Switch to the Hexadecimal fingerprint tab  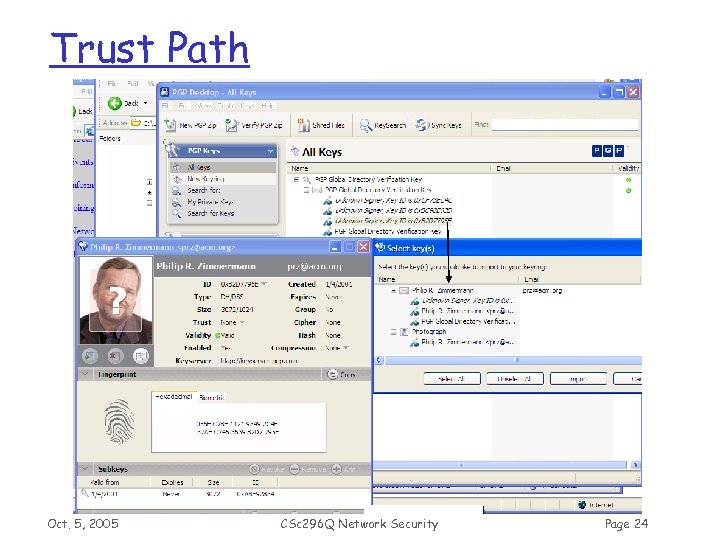174,397
